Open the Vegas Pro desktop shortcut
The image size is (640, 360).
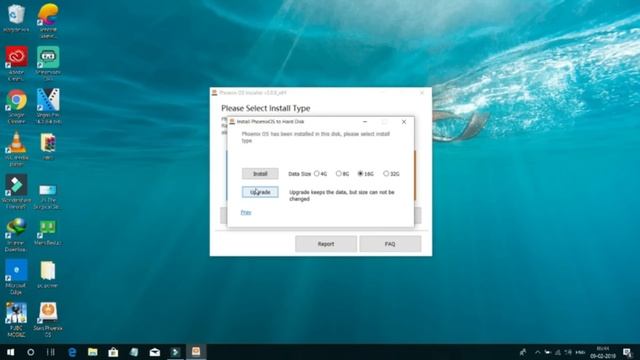pyautogui.click(x=48, y=106)
